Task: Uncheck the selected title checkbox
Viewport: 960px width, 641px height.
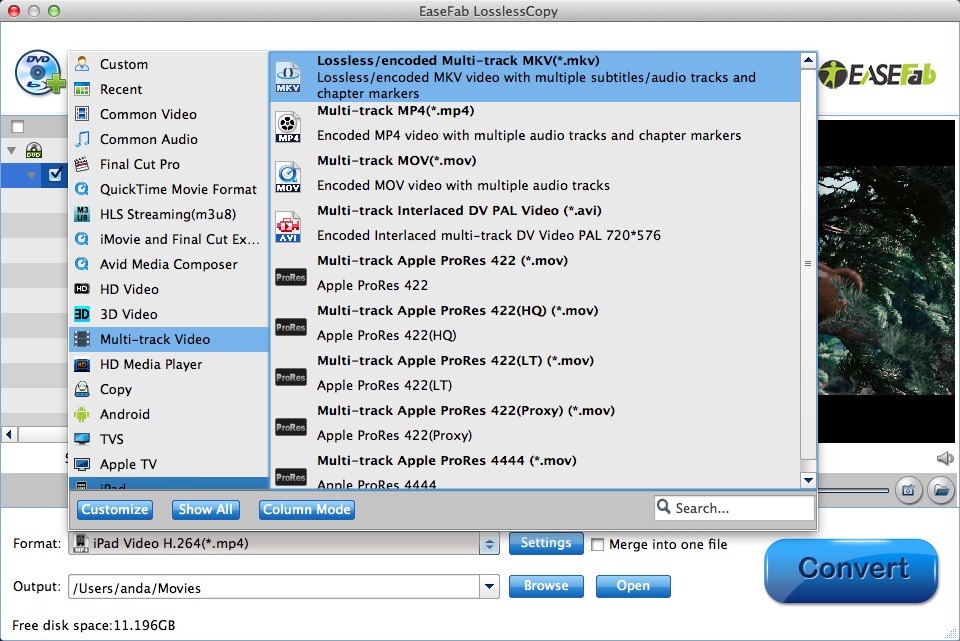Action: [x=55, y=174]
